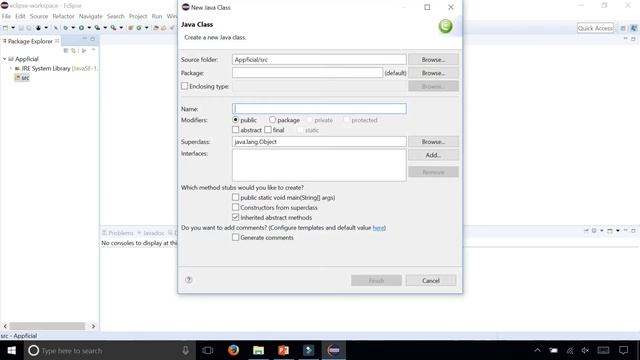Click the Open Console icon in console toolbar
Viewport: 640px width, 360px height.
pos(610,231)
